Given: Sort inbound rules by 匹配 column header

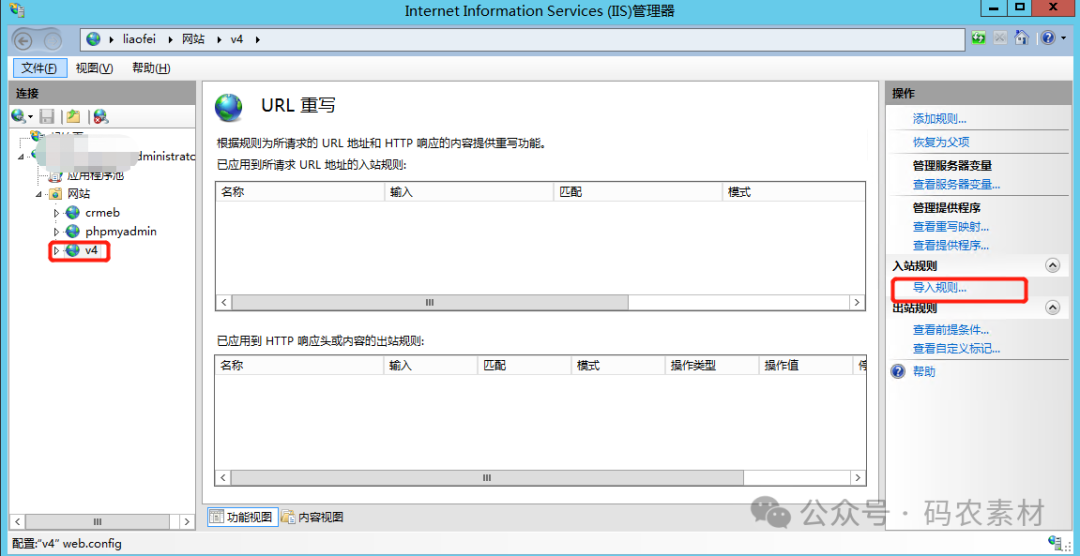Looking at the screenshot, I should 637,192.
